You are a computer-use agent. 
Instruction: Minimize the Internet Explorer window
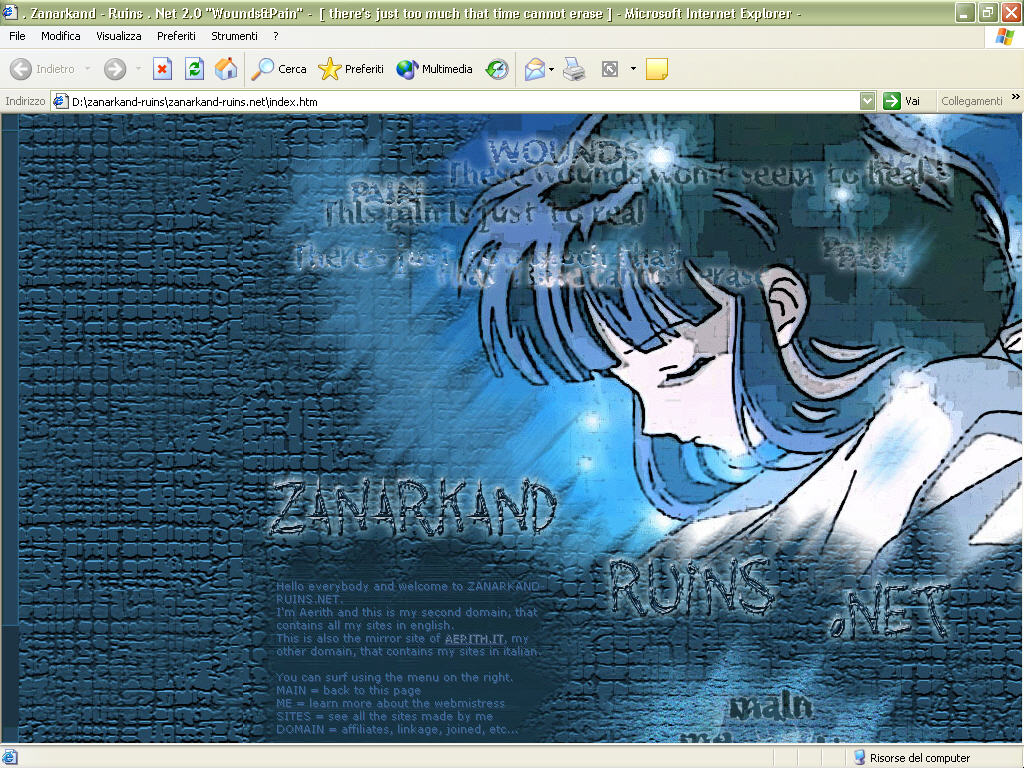click(x=964, y=12)
